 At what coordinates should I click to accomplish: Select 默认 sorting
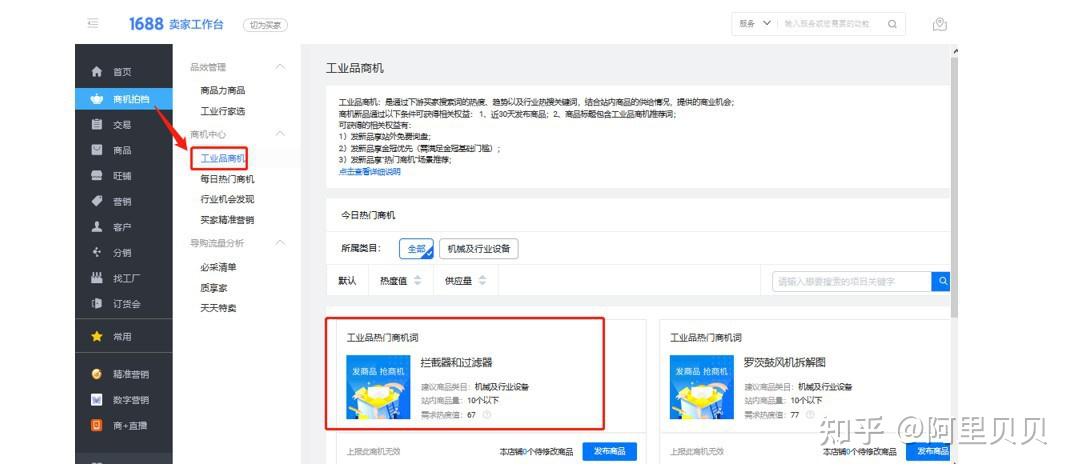(x=348, y=281)
